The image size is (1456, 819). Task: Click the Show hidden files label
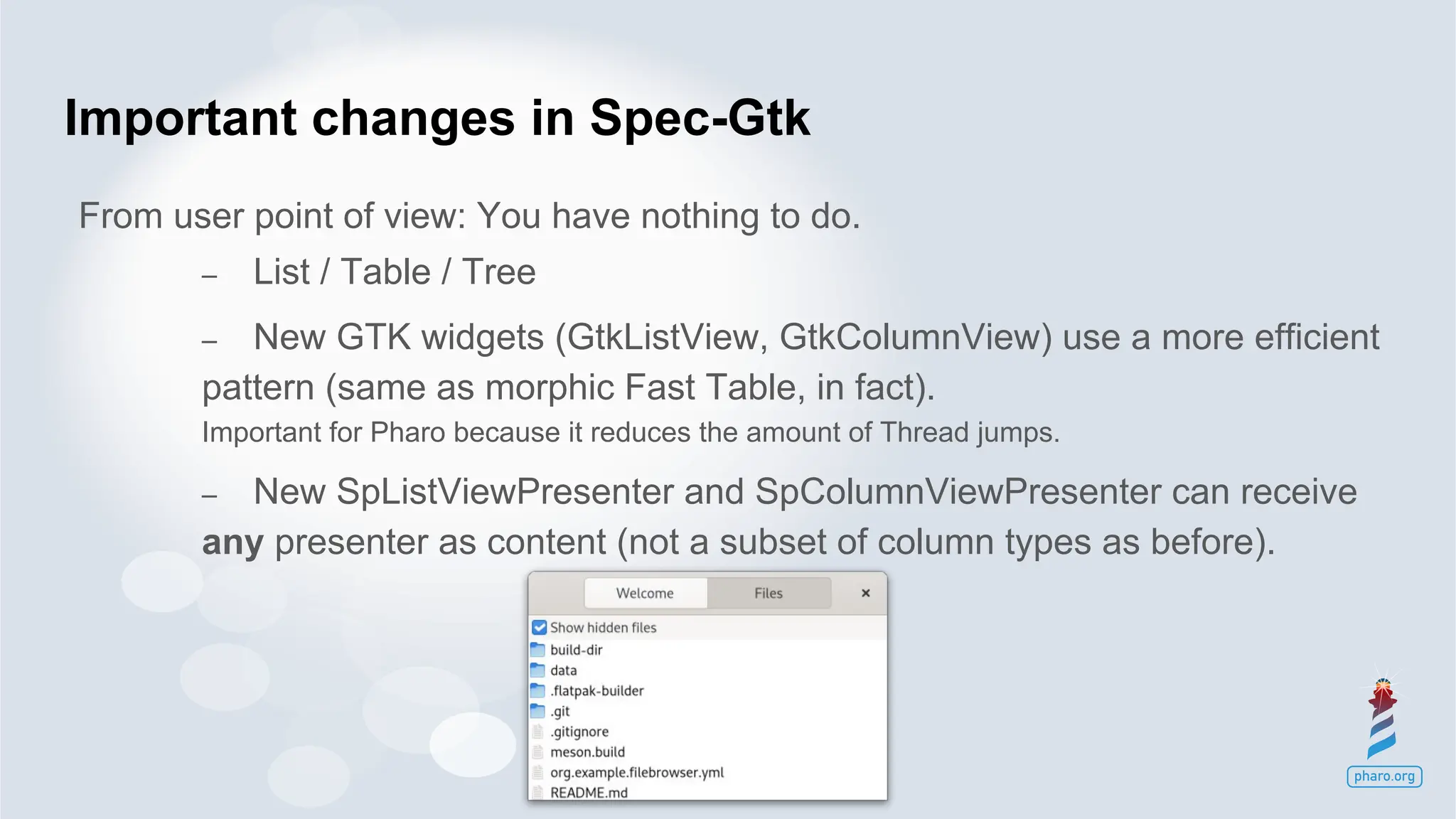[x=604, y=628]
